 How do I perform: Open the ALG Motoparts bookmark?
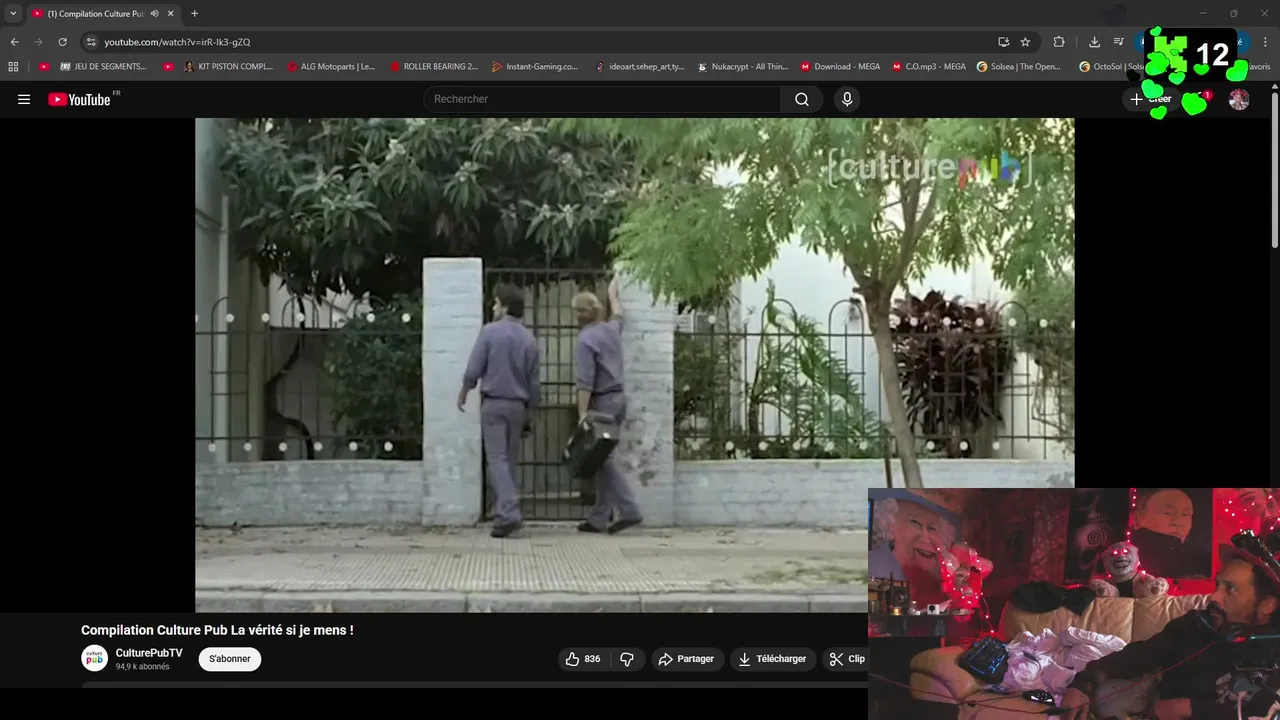pyautogui.click(x=331, y=67)
